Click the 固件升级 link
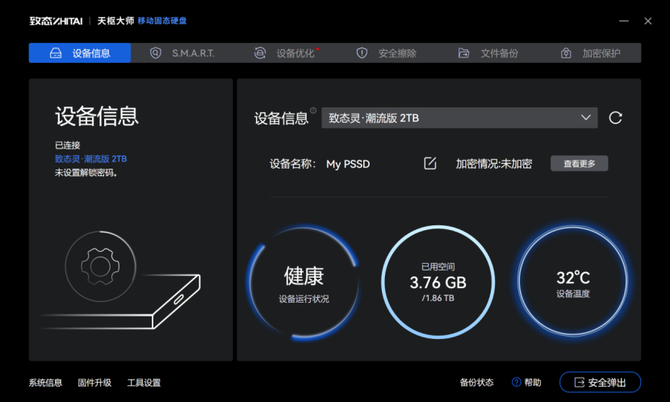The image size is (670, 402). point(94,382)
